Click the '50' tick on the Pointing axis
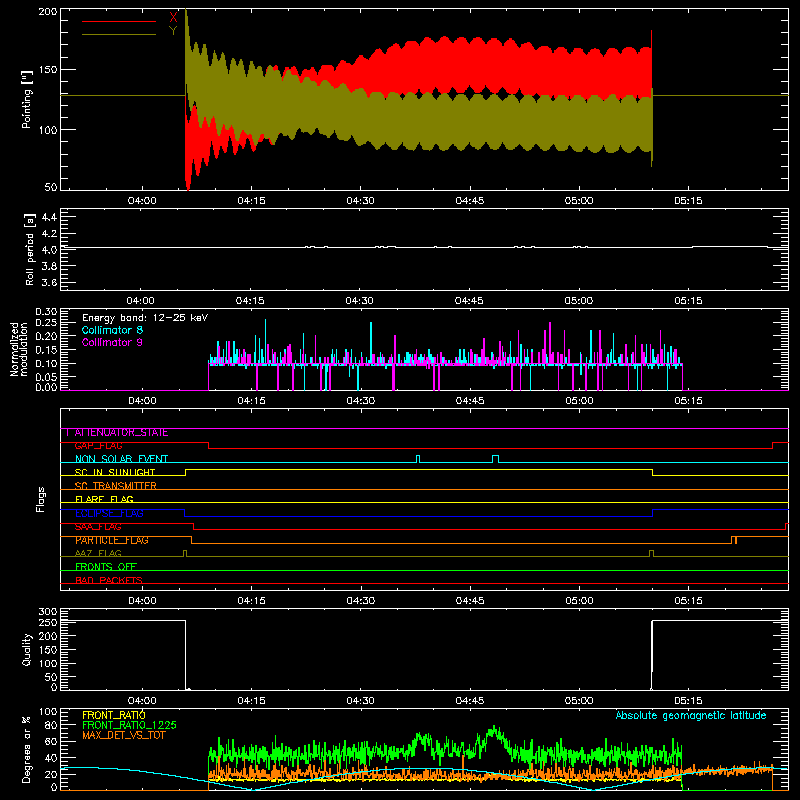Viewport: 800px width, 800px height. click(51, 187)
